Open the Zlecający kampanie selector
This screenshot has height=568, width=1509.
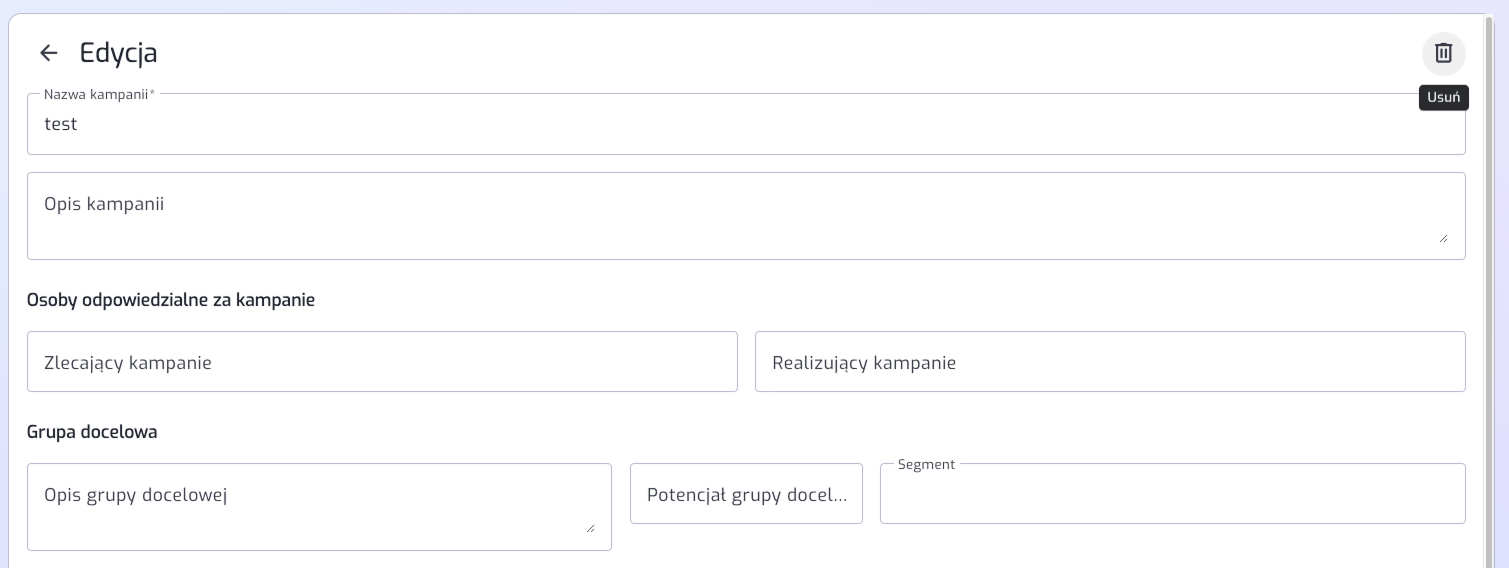point(382,362)
